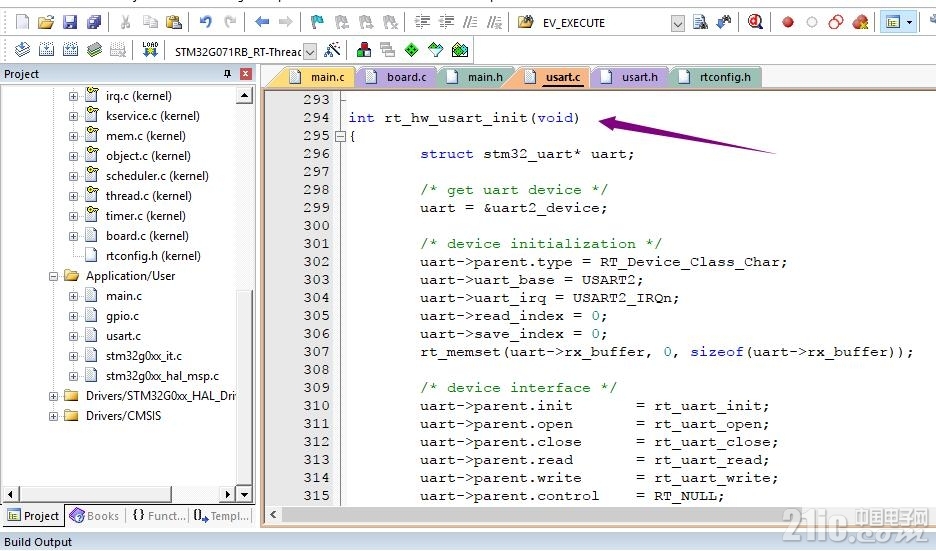Screen dimensions: 936x551
Task: Open the Functions panel tab
Action: pos(159,516)
